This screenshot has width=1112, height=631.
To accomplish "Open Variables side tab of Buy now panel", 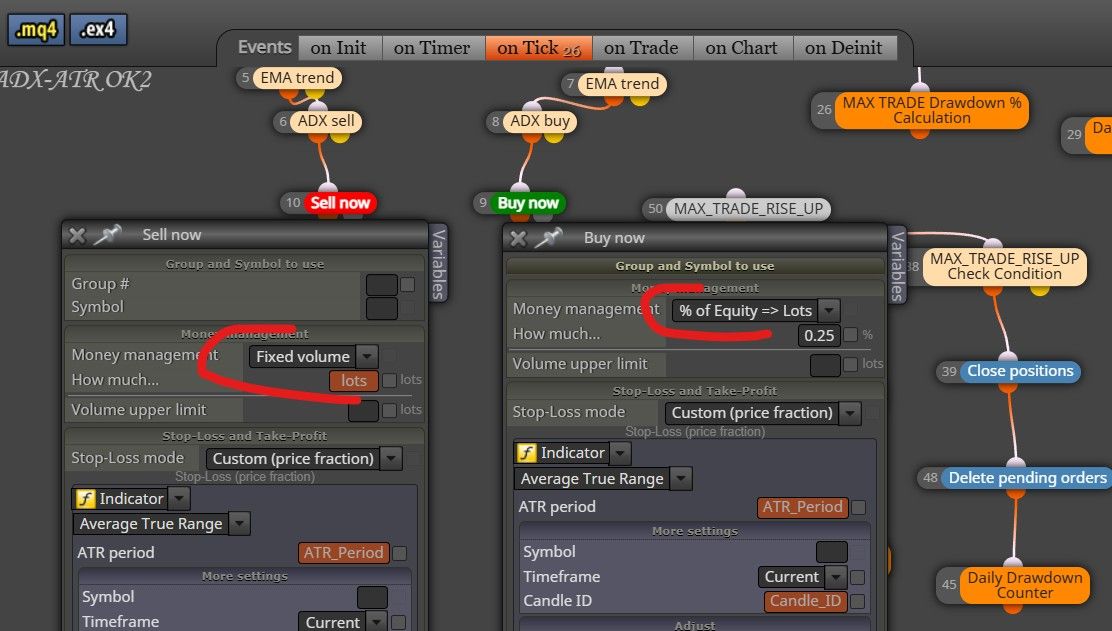I will coord(897,267).
